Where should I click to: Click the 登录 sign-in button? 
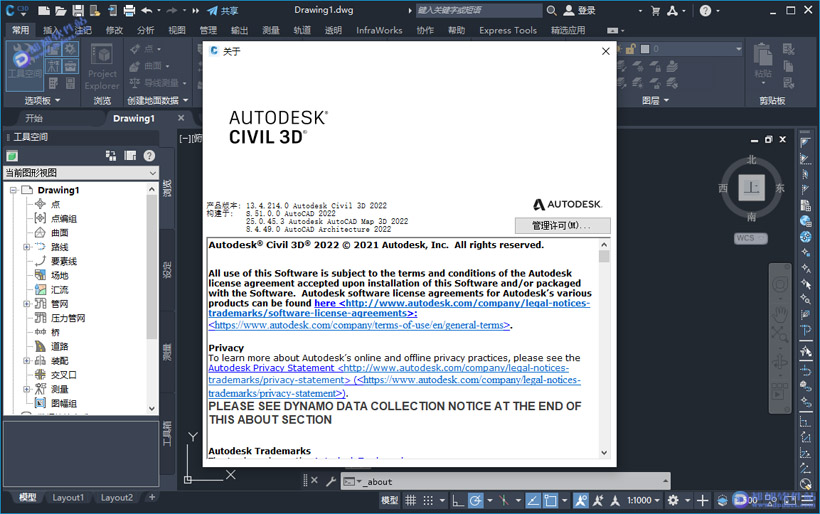[x=580, y=10]
